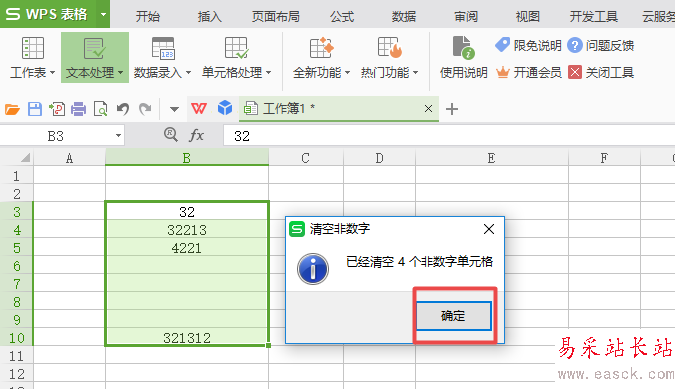
Task: Click the 工作表 worksheet icon
Action: [x=33, y=48]
